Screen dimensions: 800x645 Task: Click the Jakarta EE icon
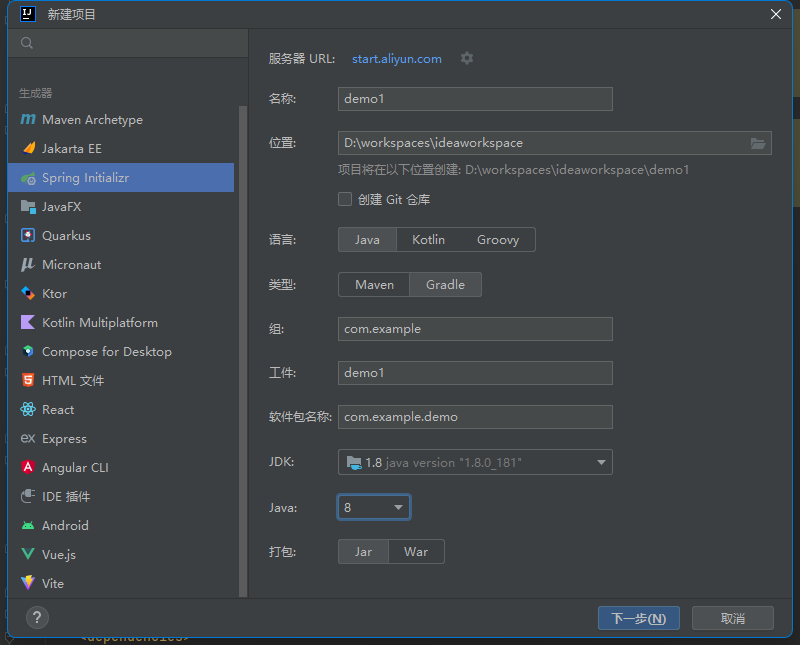pos(29,148)
